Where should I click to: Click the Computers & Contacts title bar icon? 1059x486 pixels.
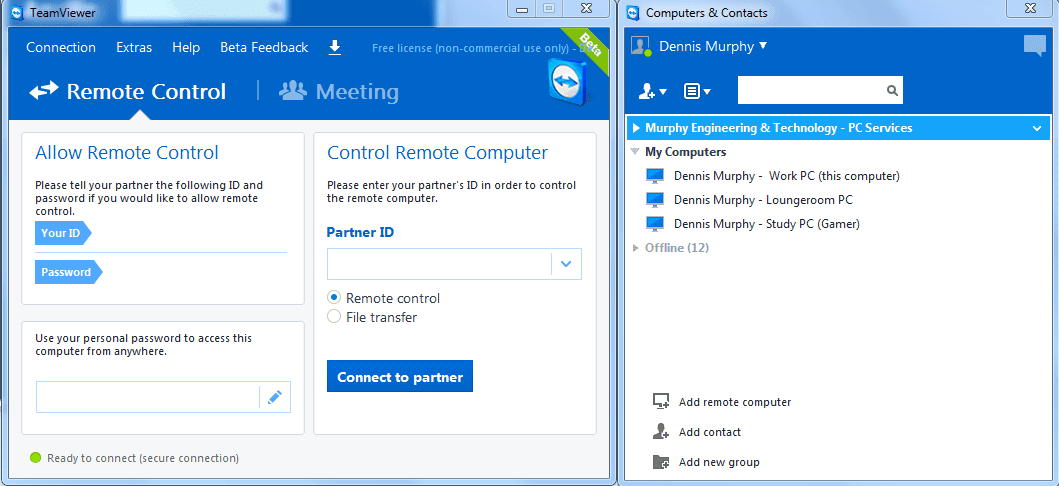pos(633,12)
